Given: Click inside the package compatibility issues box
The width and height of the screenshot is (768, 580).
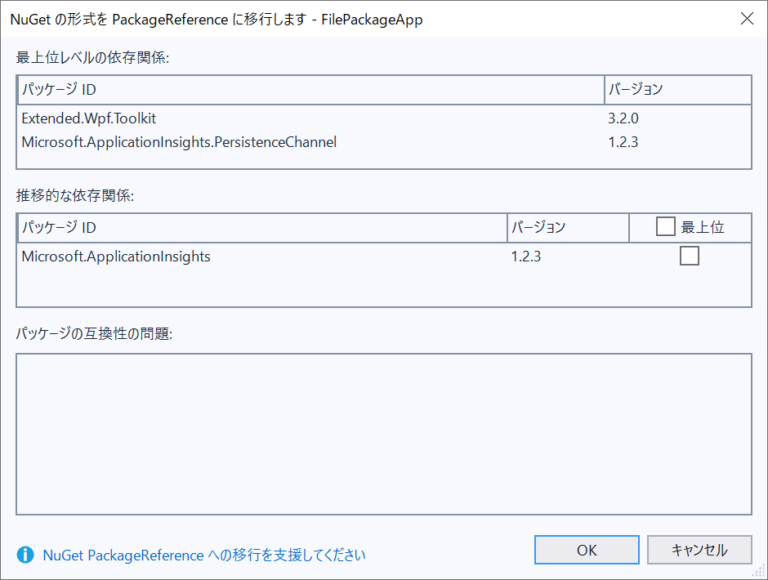Looking at the screenshot, I should pos(384,434).
